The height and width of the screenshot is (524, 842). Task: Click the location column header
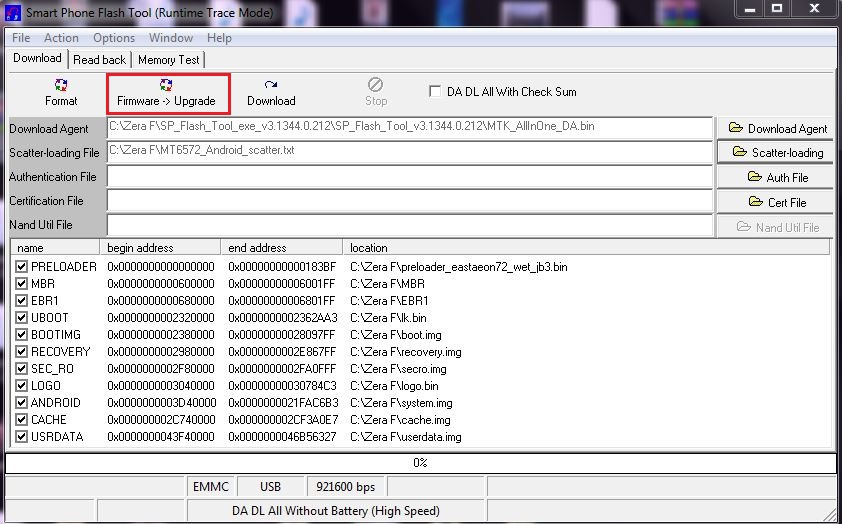pos(586,248)
